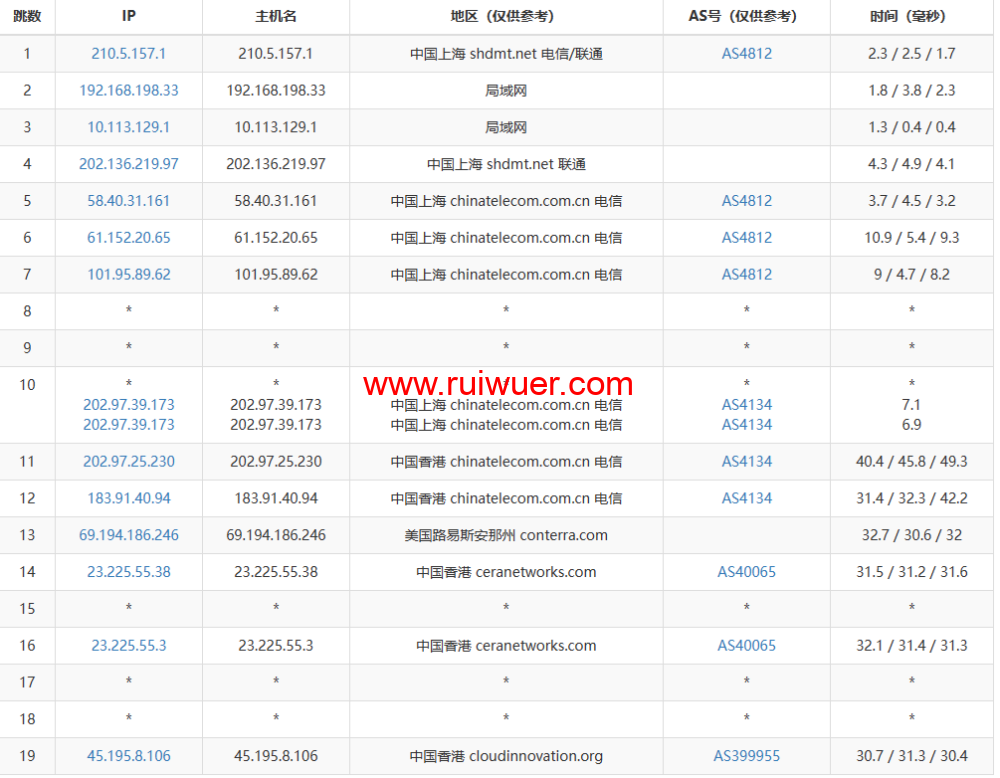The image size is (1000, 778).
Task: Click the 192.168.198.33 IP link
Action: pyautogui.click(x=128, y=90)
